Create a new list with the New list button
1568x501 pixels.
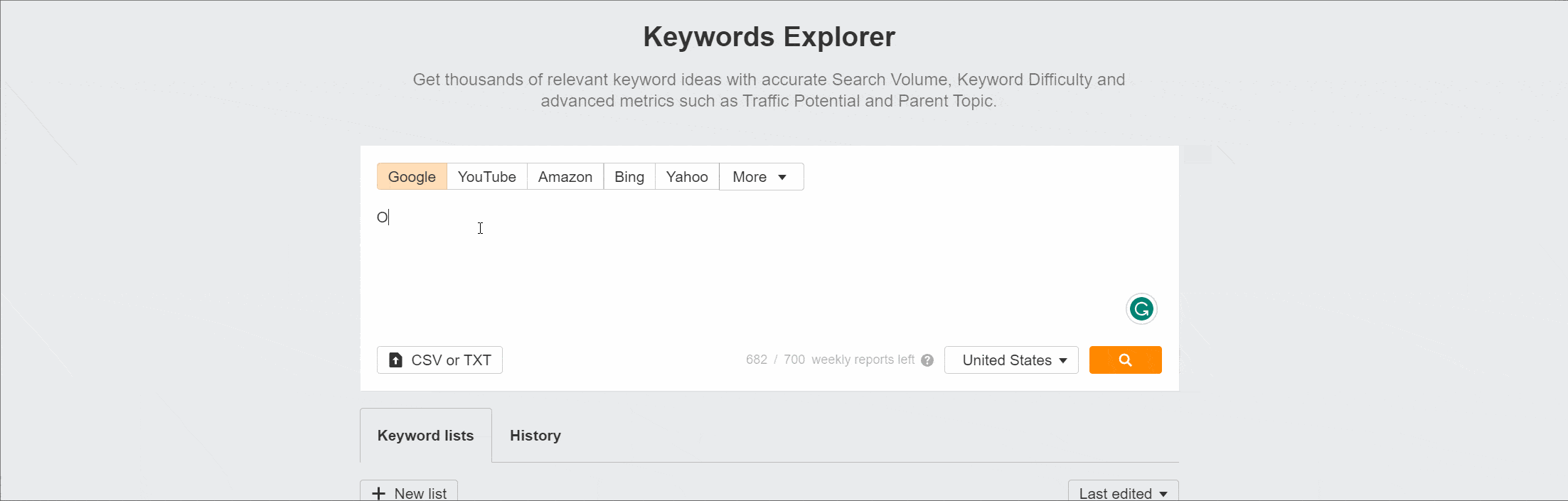(409, 492)
